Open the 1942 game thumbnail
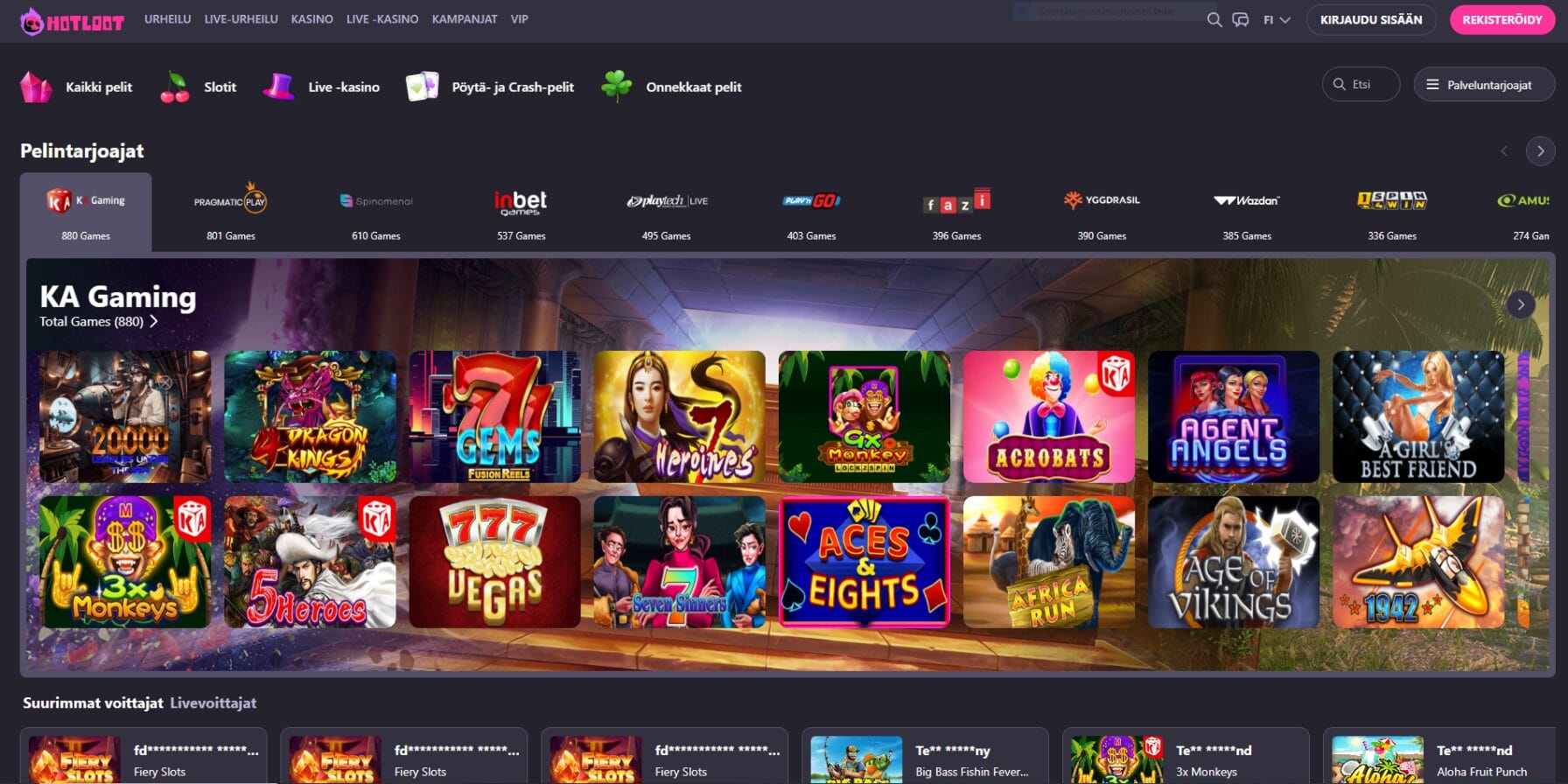The image size is (1568, 784). (1418, 562)
